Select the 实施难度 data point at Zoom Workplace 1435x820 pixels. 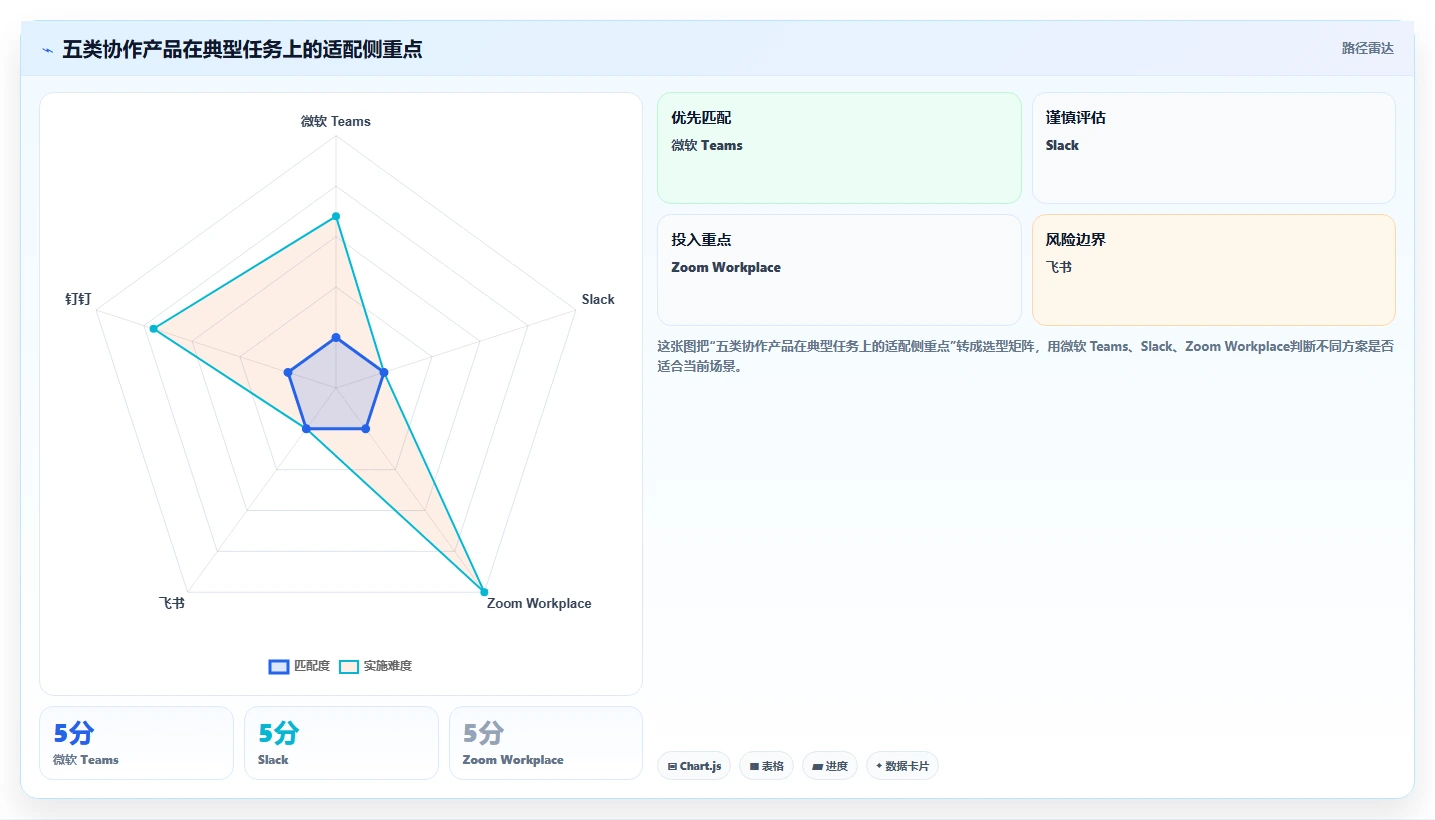(x=484, y=592)
